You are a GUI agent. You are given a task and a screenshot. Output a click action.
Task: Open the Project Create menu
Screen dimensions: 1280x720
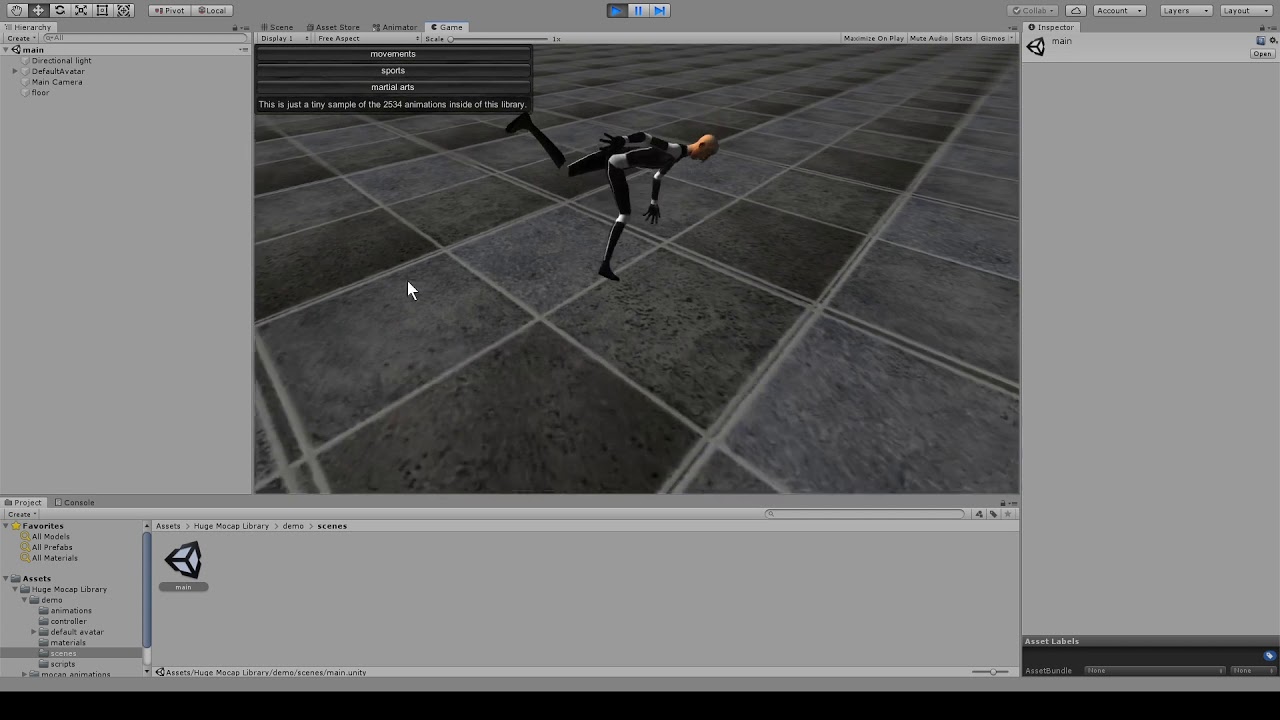[20, 514]
